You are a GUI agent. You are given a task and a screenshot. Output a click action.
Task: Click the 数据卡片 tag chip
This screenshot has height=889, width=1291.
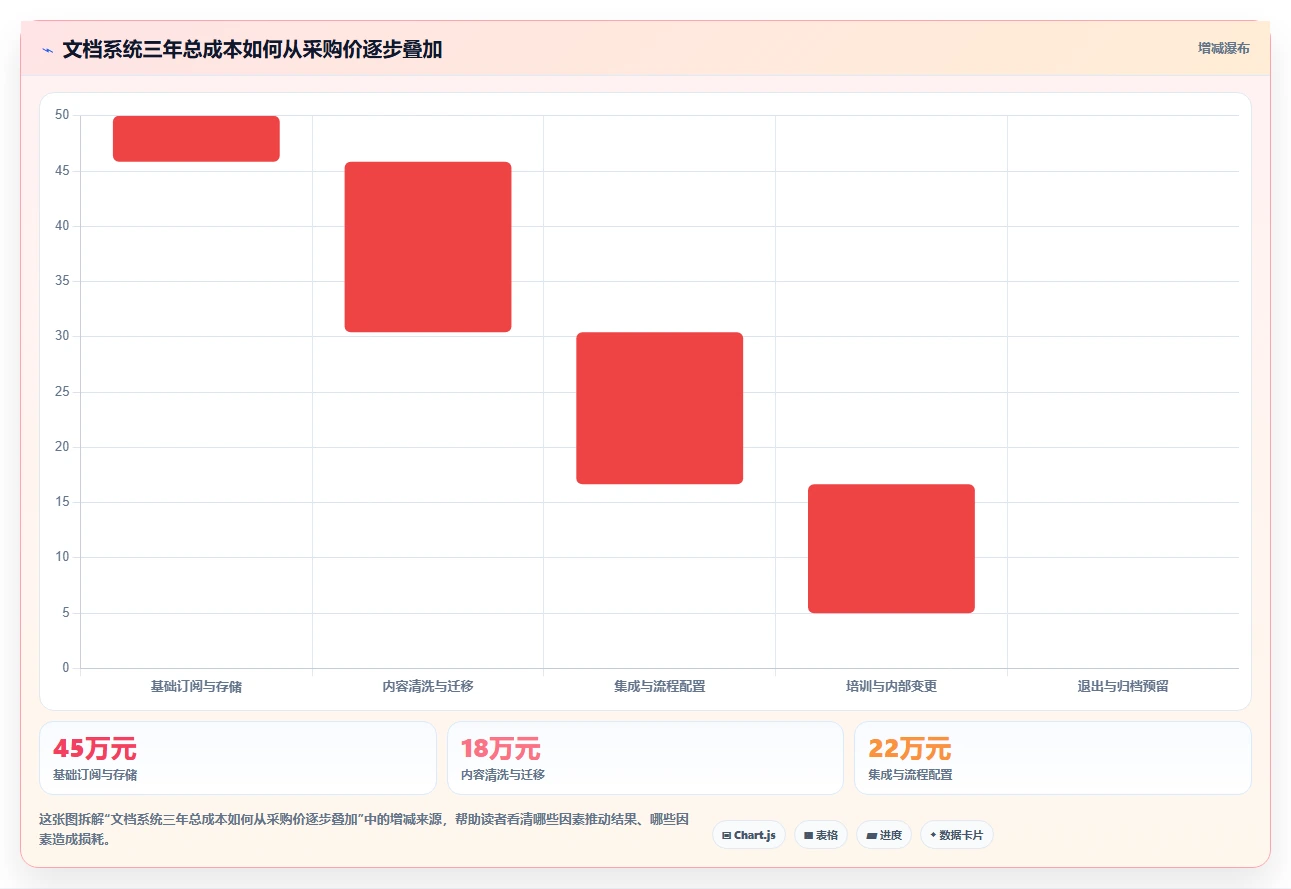(957, 835)
